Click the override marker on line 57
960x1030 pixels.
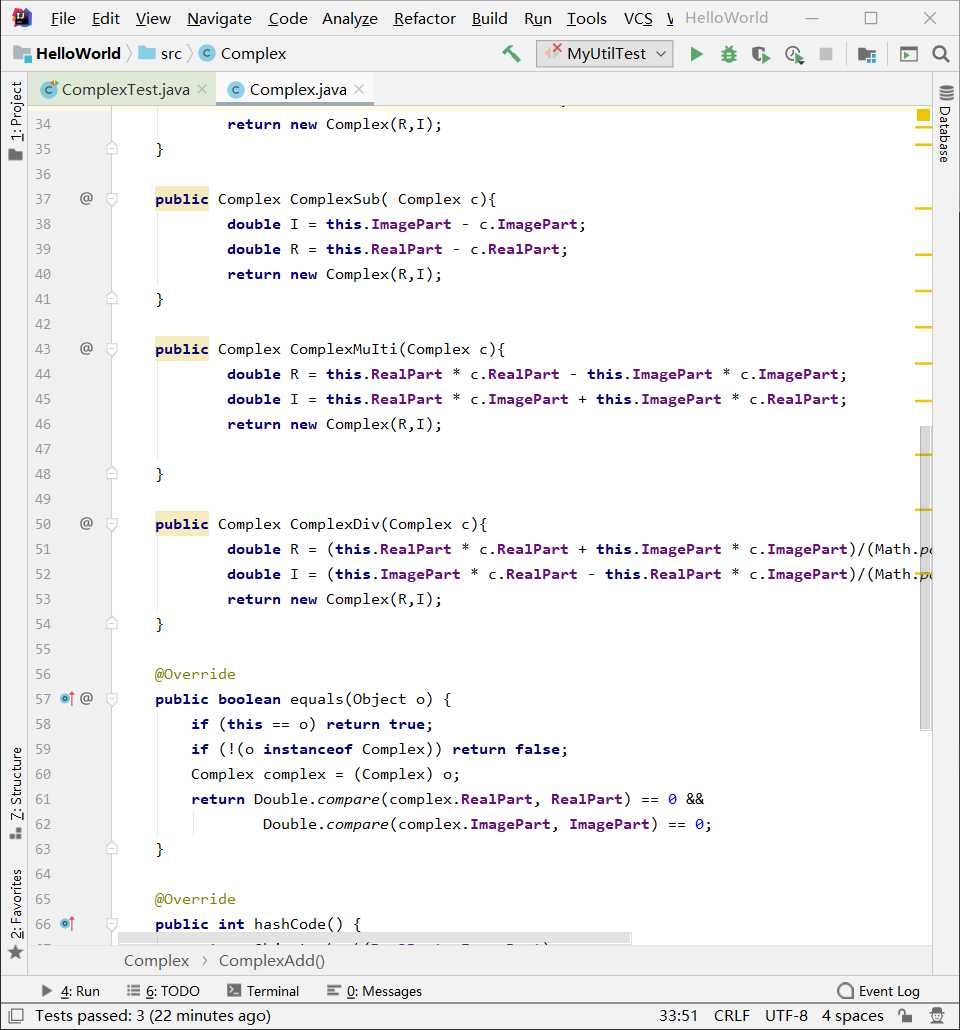tap(67, 698)
